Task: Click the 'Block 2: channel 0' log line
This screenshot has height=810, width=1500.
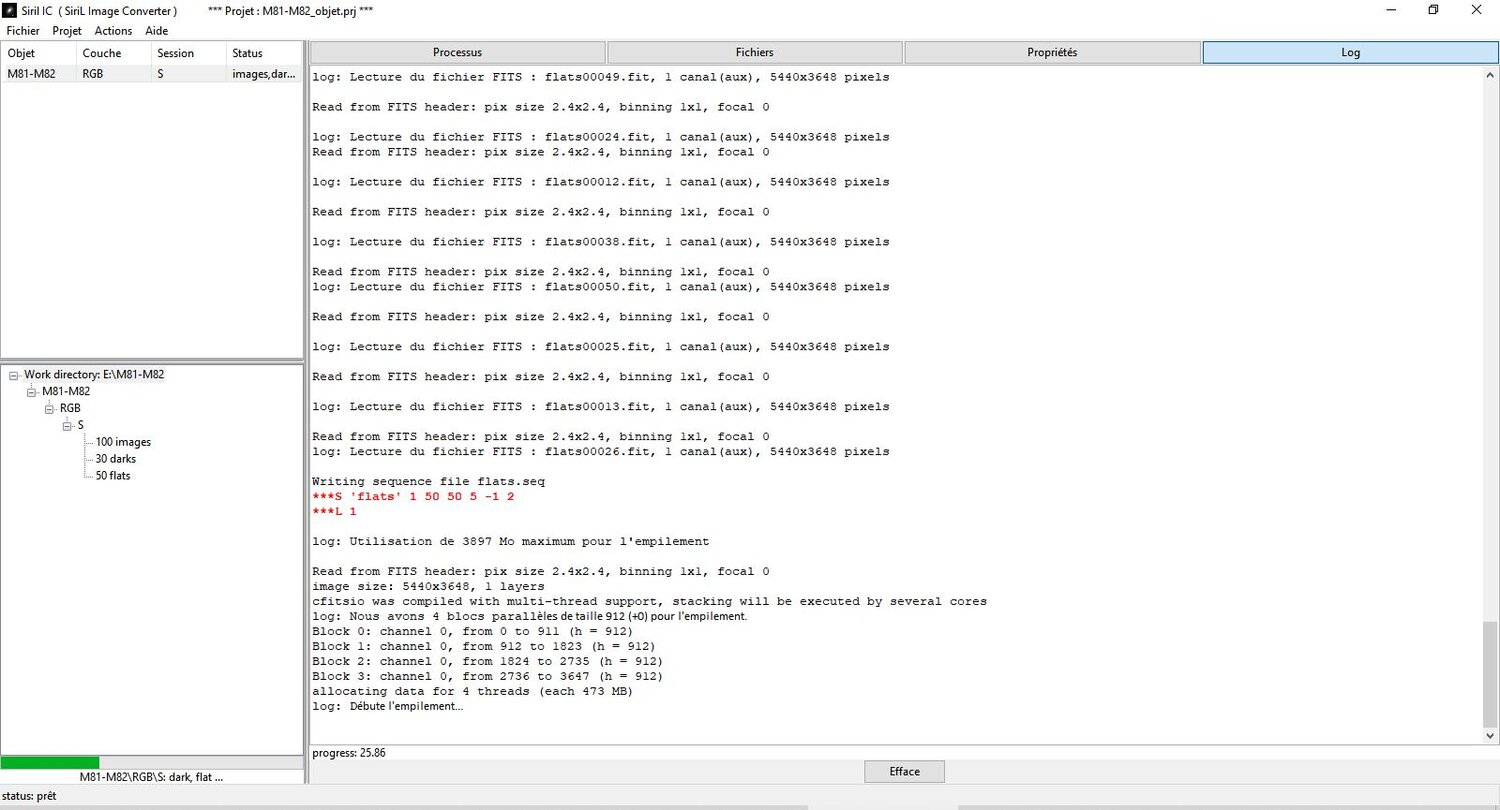Action: (487, 662)
